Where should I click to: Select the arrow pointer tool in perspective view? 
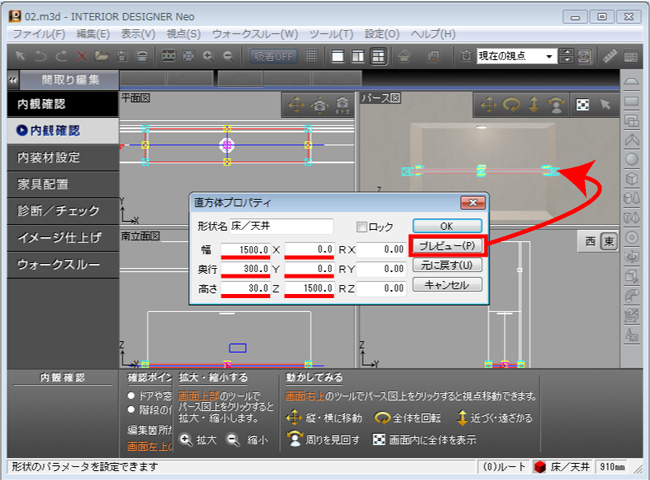point(604,104)
